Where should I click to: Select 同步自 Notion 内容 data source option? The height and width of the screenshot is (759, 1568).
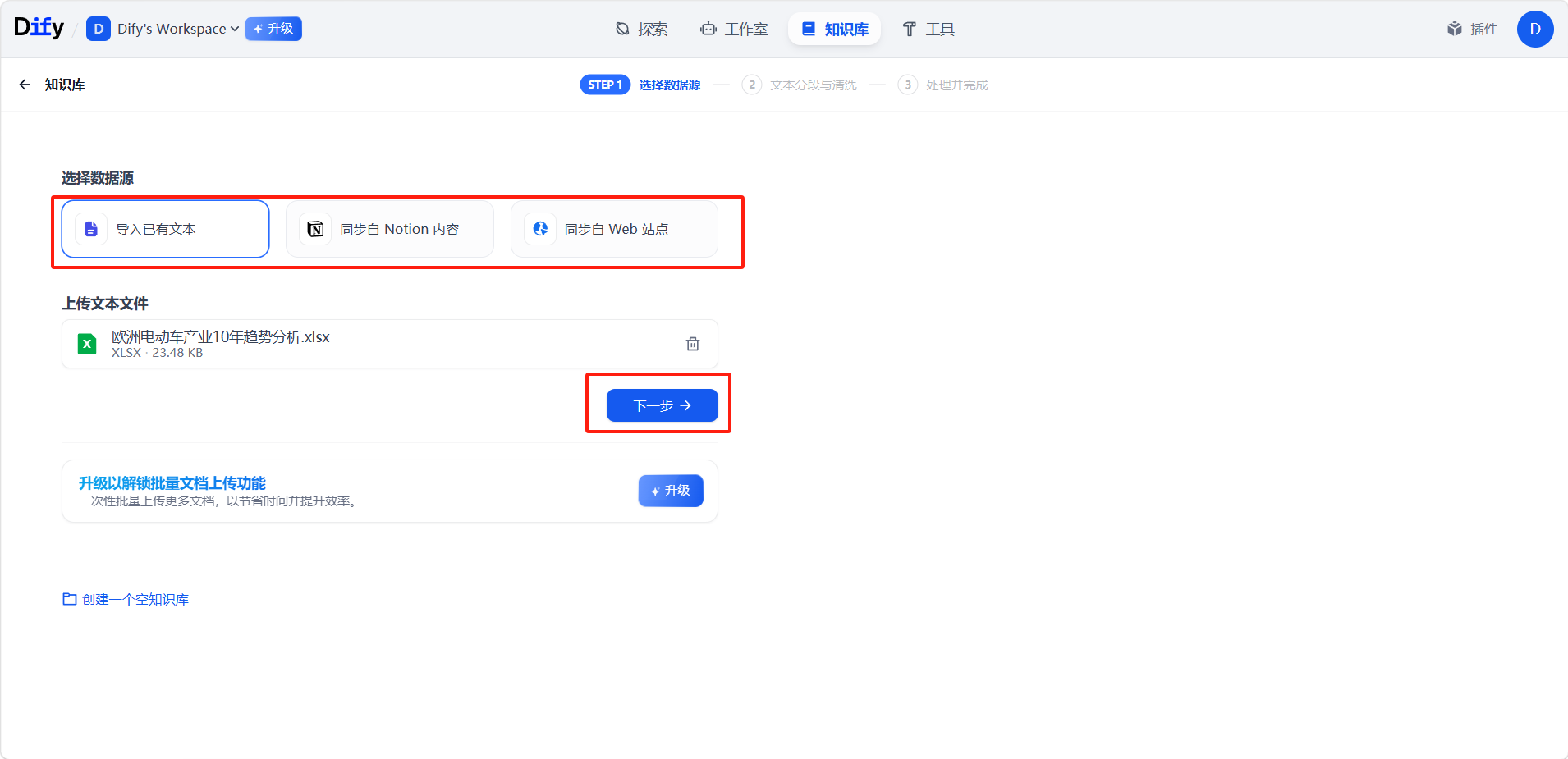click(390, 229)
